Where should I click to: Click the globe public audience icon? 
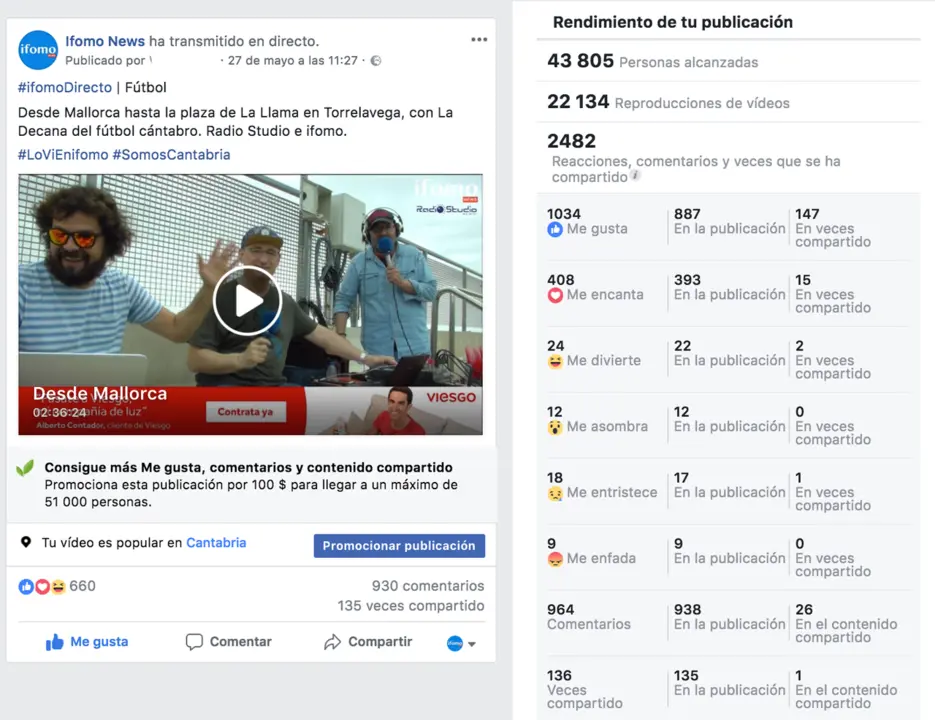[x=376, y=60]
